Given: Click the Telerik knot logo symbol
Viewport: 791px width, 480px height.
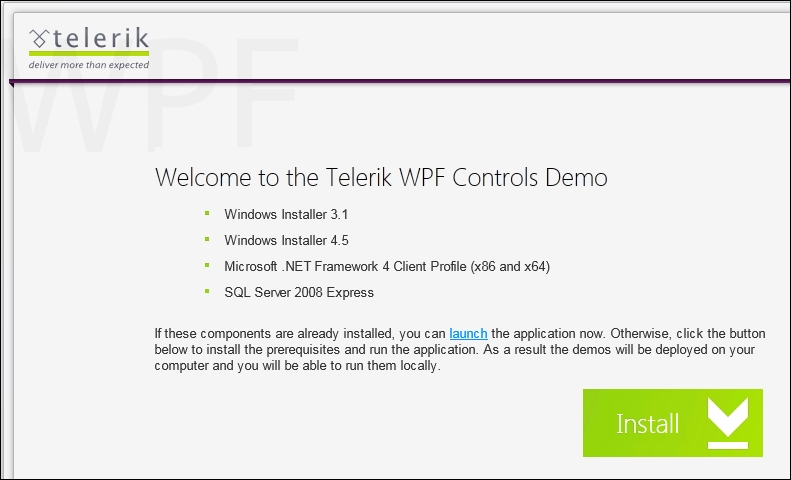Looking at the screenshot, I should [x=38, y=38].
